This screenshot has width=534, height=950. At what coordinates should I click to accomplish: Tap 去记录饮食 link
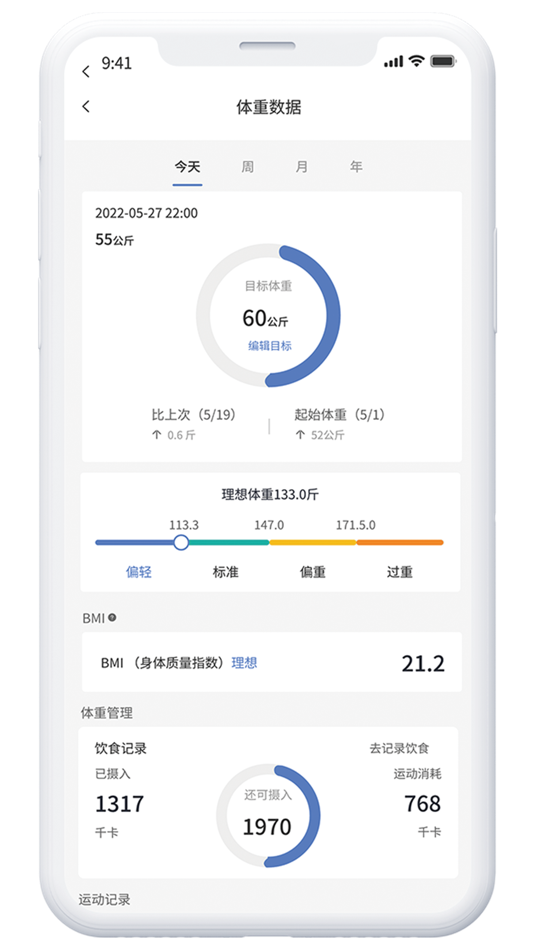click(399, 748)
